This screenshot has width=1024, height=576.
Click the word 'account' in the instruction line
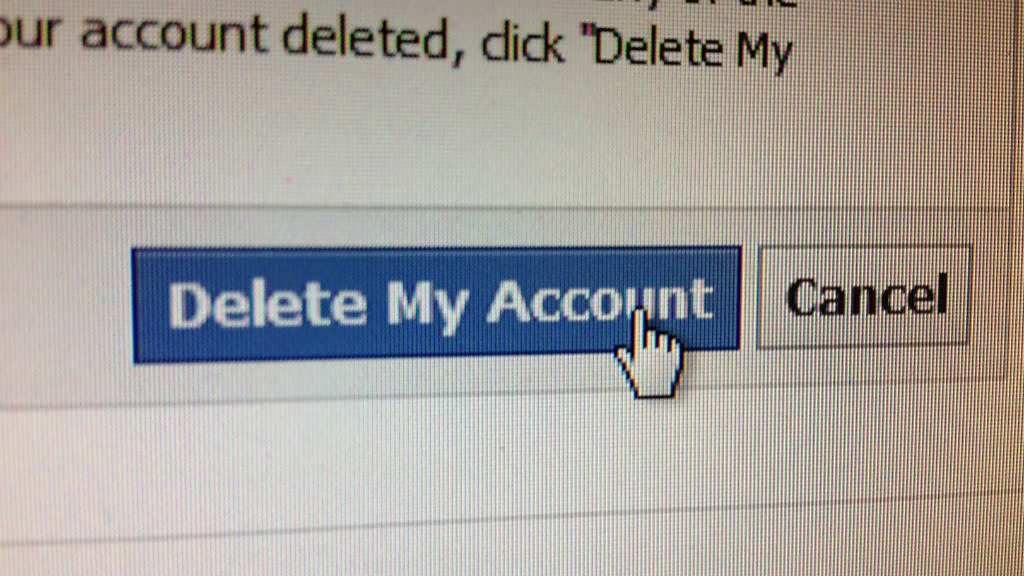pos(174,33)
